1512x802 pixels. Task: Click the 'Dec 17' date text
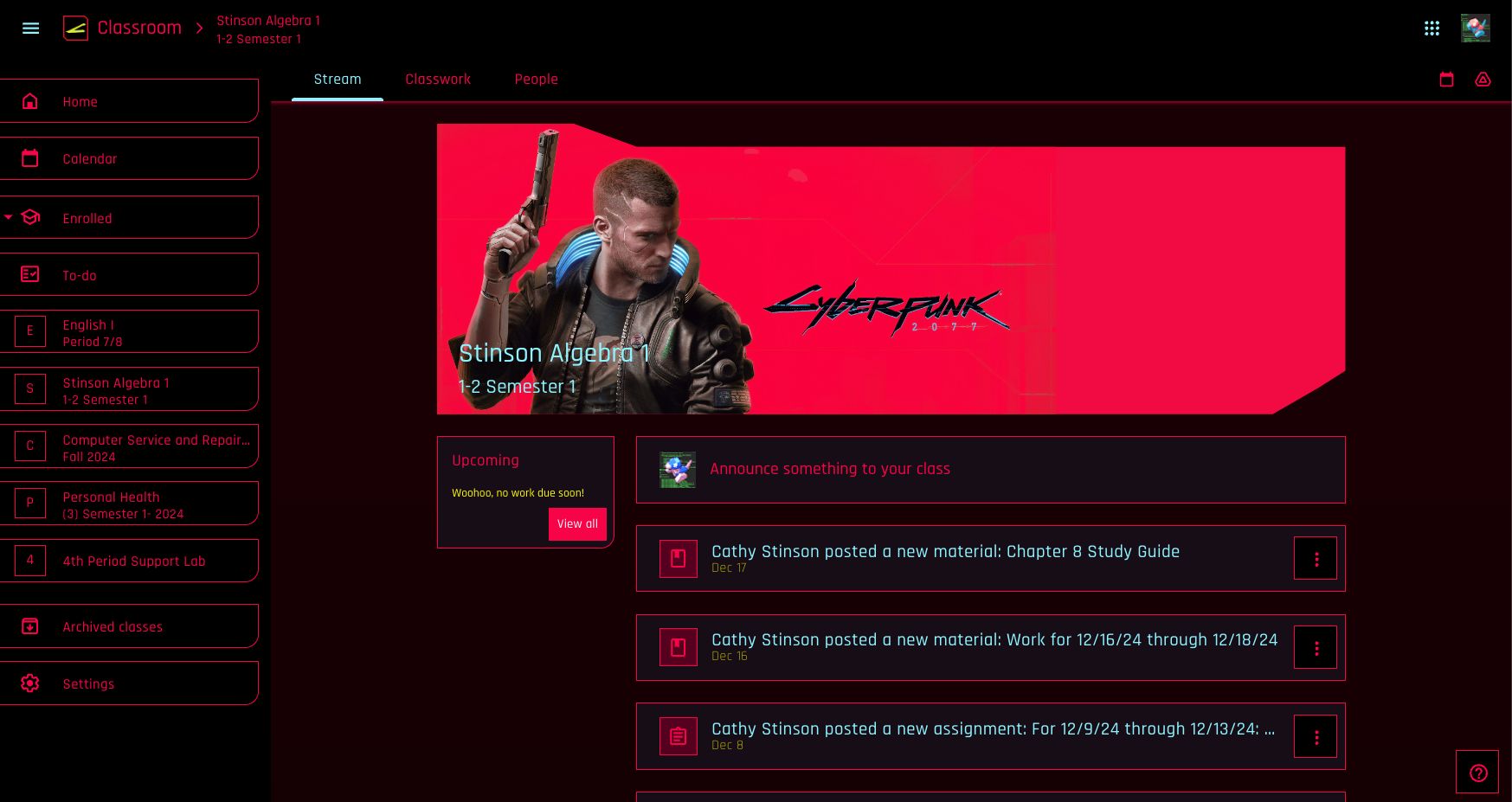(729, 568)
